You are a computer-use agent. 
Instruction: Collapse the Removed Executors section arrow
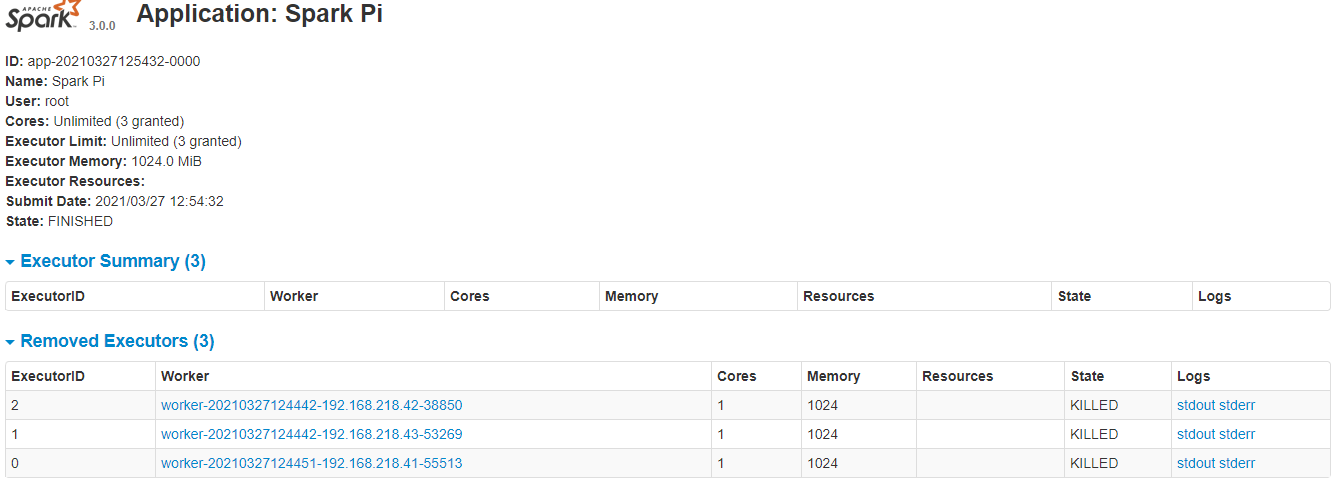point(11,342)
